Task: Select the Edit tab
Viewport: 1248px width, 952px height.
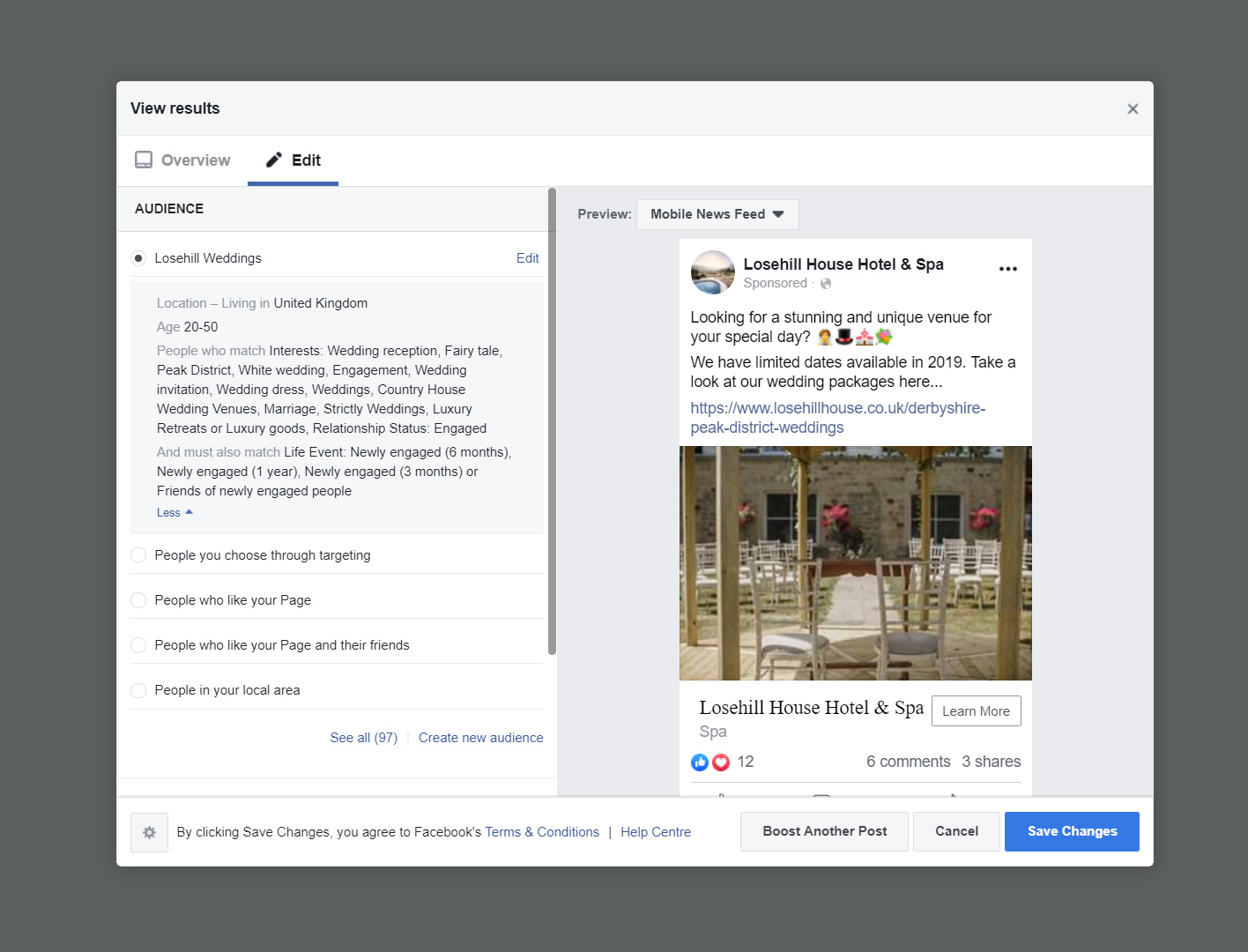Action: tap(293, 160)
